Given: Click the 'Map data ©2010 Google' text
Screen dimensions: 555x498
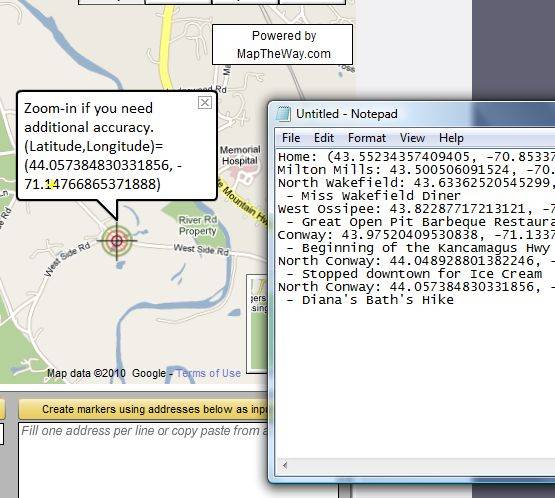Looking at the screenshot, I should coord(107,373).
